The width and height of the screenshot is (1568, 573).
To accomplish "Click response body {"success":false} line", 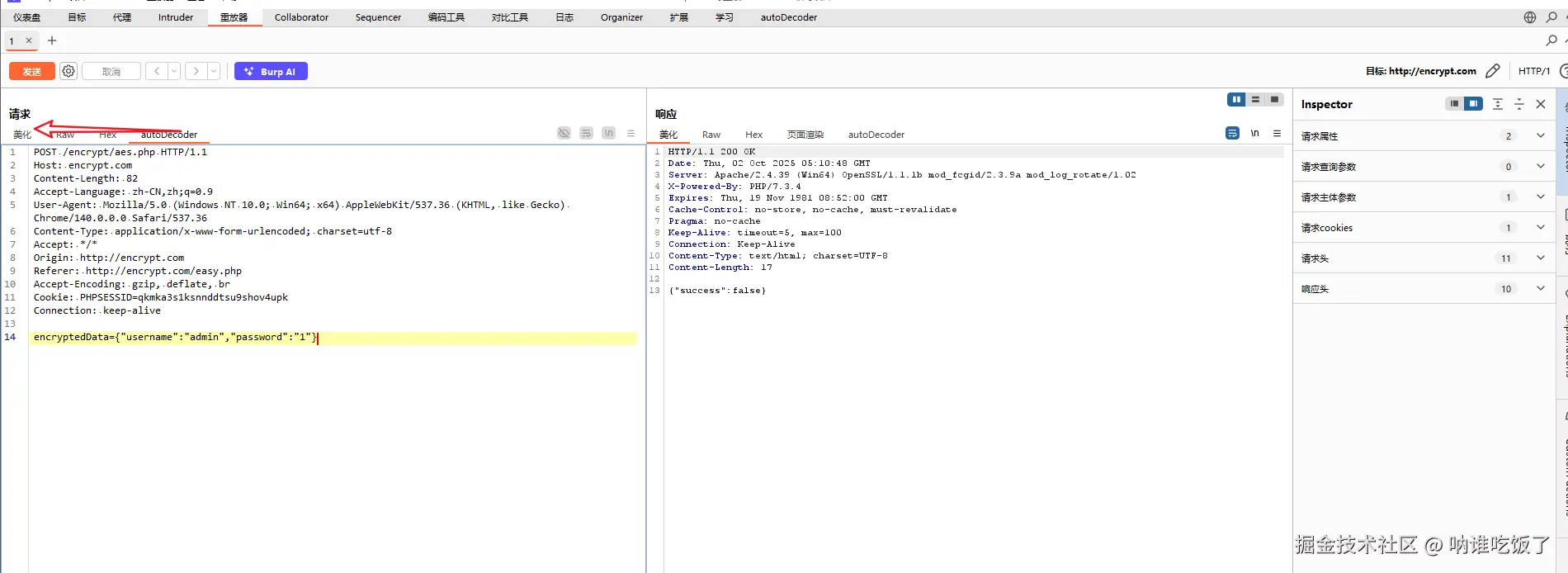I will pos(717,291).
